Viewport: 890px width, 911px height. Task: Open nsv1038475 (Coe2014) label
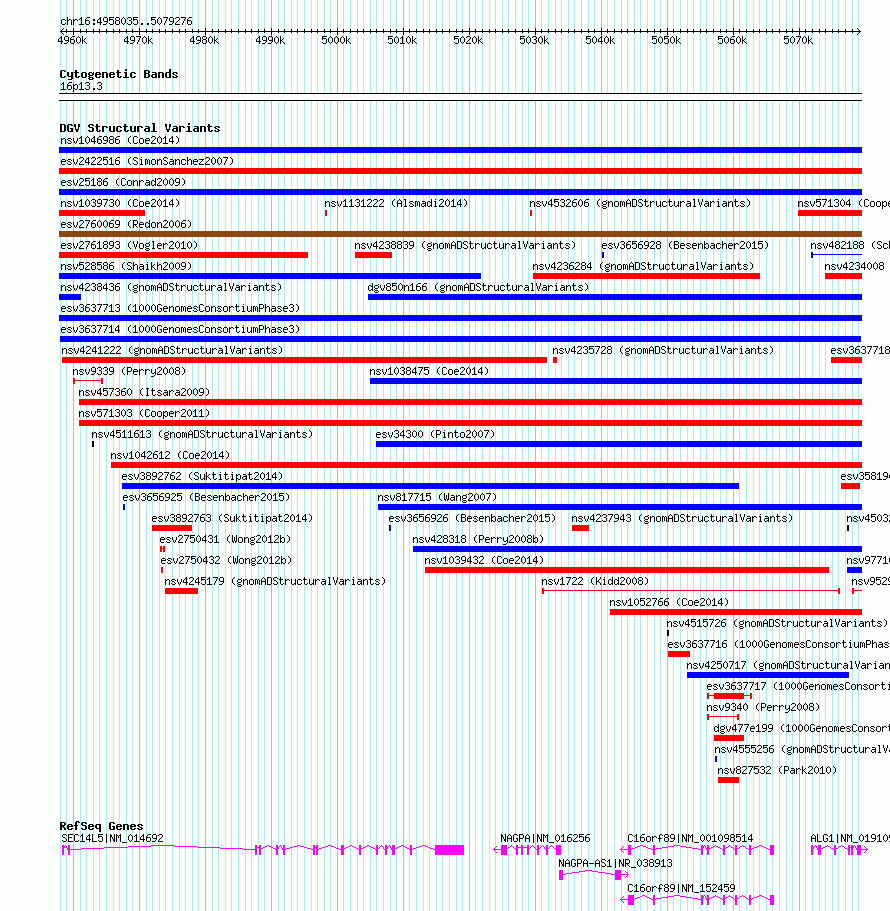click(429, 371)
